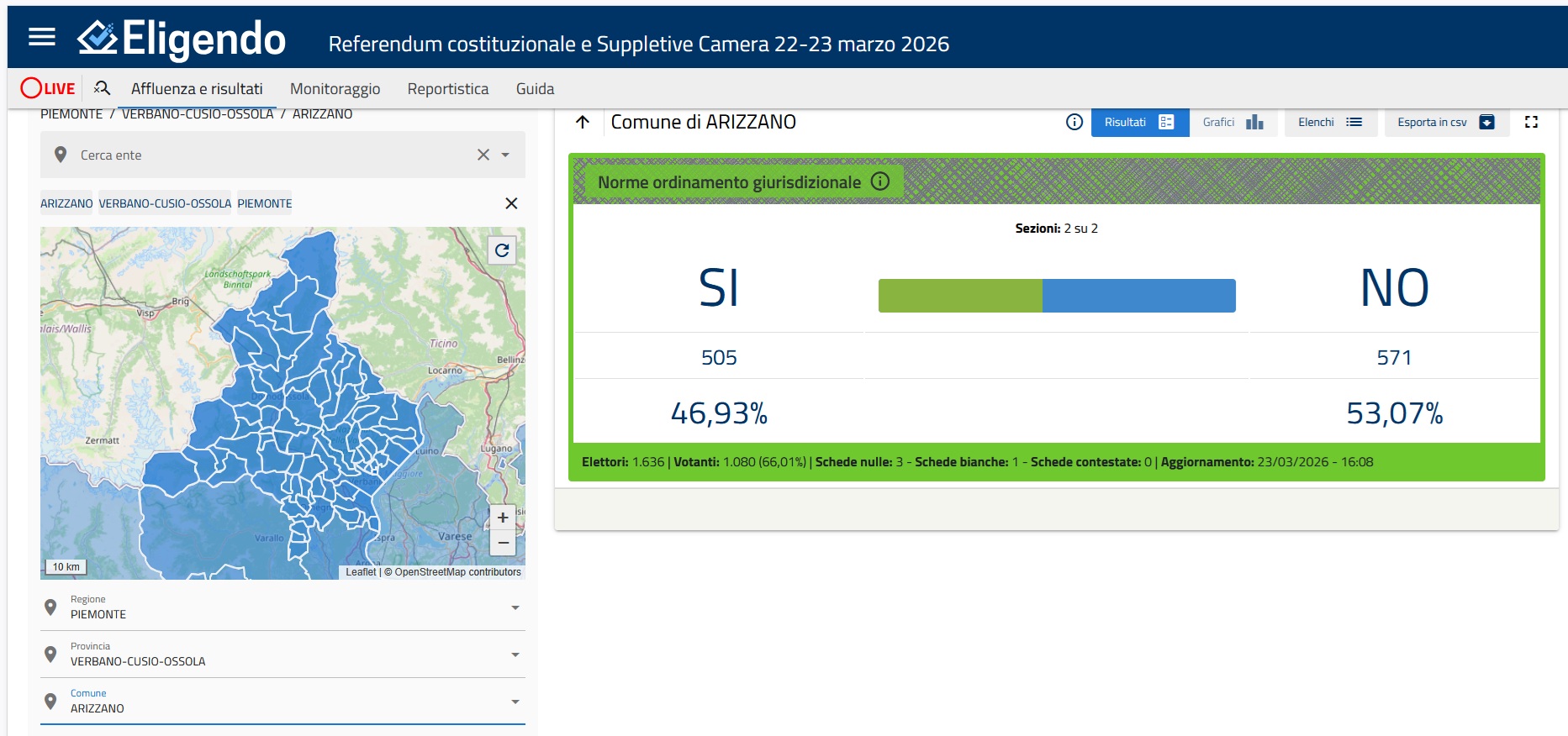Expand the Provincia dropdown
This screenshot has width=1568, height=736.
pyautogui.click(x=515, y=655)
